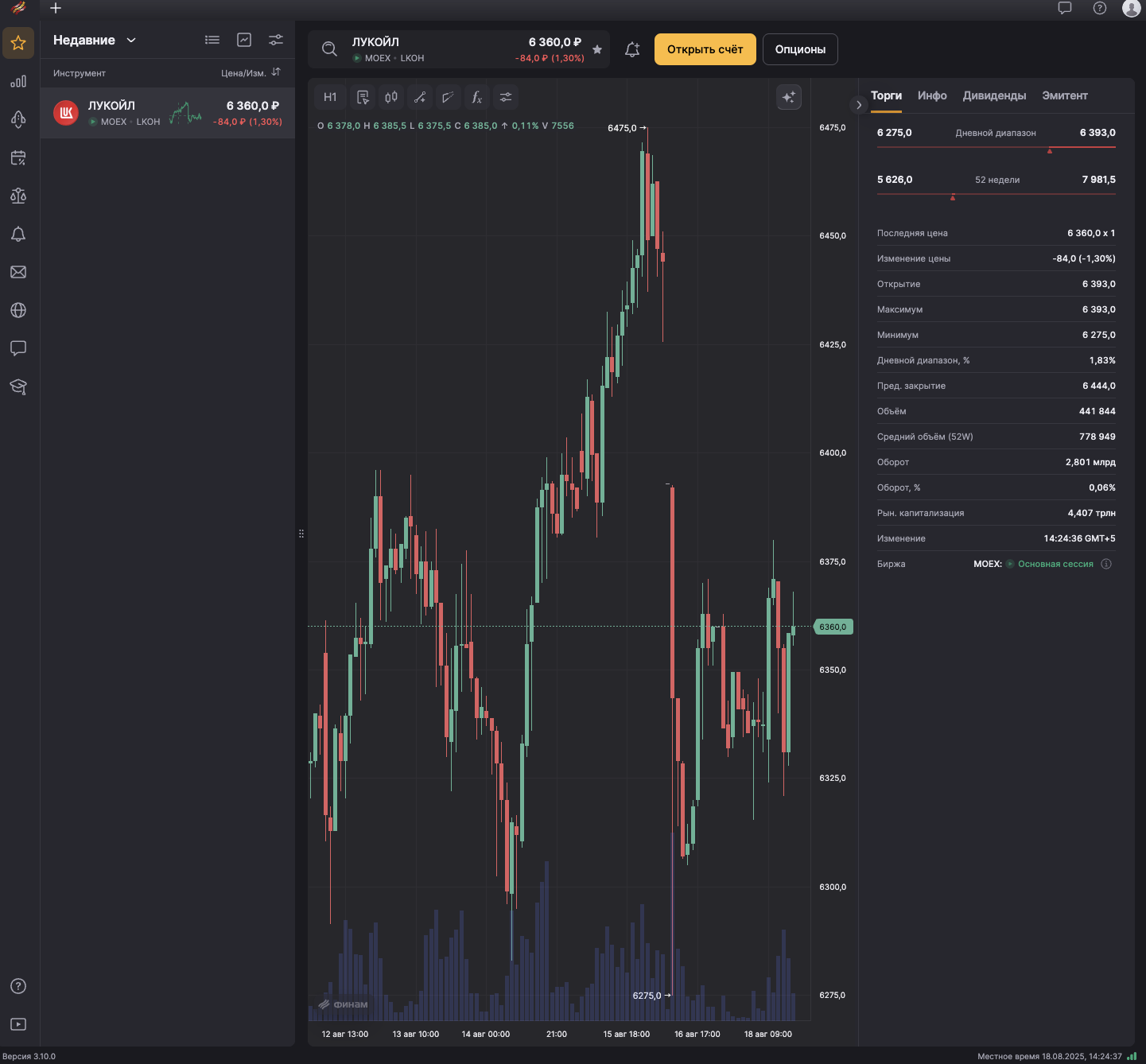Click the Средний объём (52W) value 778 949
The image size is (1146, 1064).
tap(1097, 437)
